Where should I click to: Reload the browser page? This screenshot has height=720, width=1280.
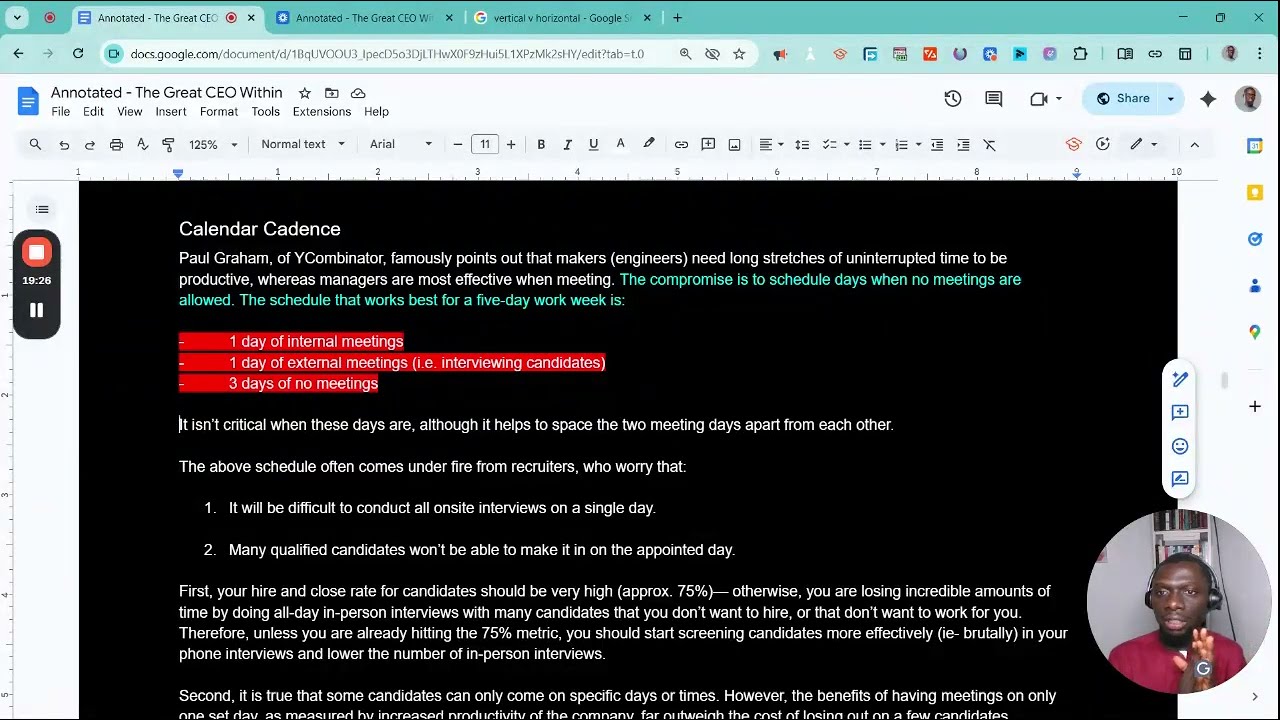[x=78, y=54]
